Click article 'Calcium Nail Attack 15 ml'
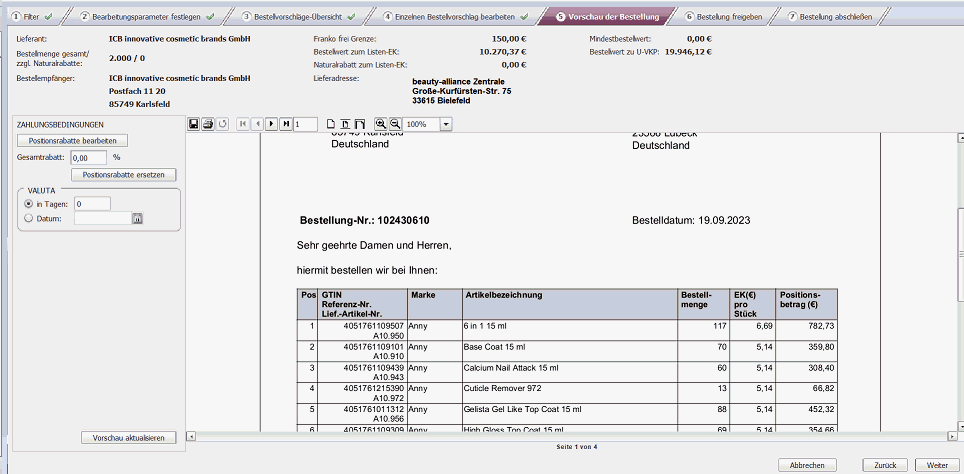The height and width of the screenshot is (474, 964). (512, 368)
